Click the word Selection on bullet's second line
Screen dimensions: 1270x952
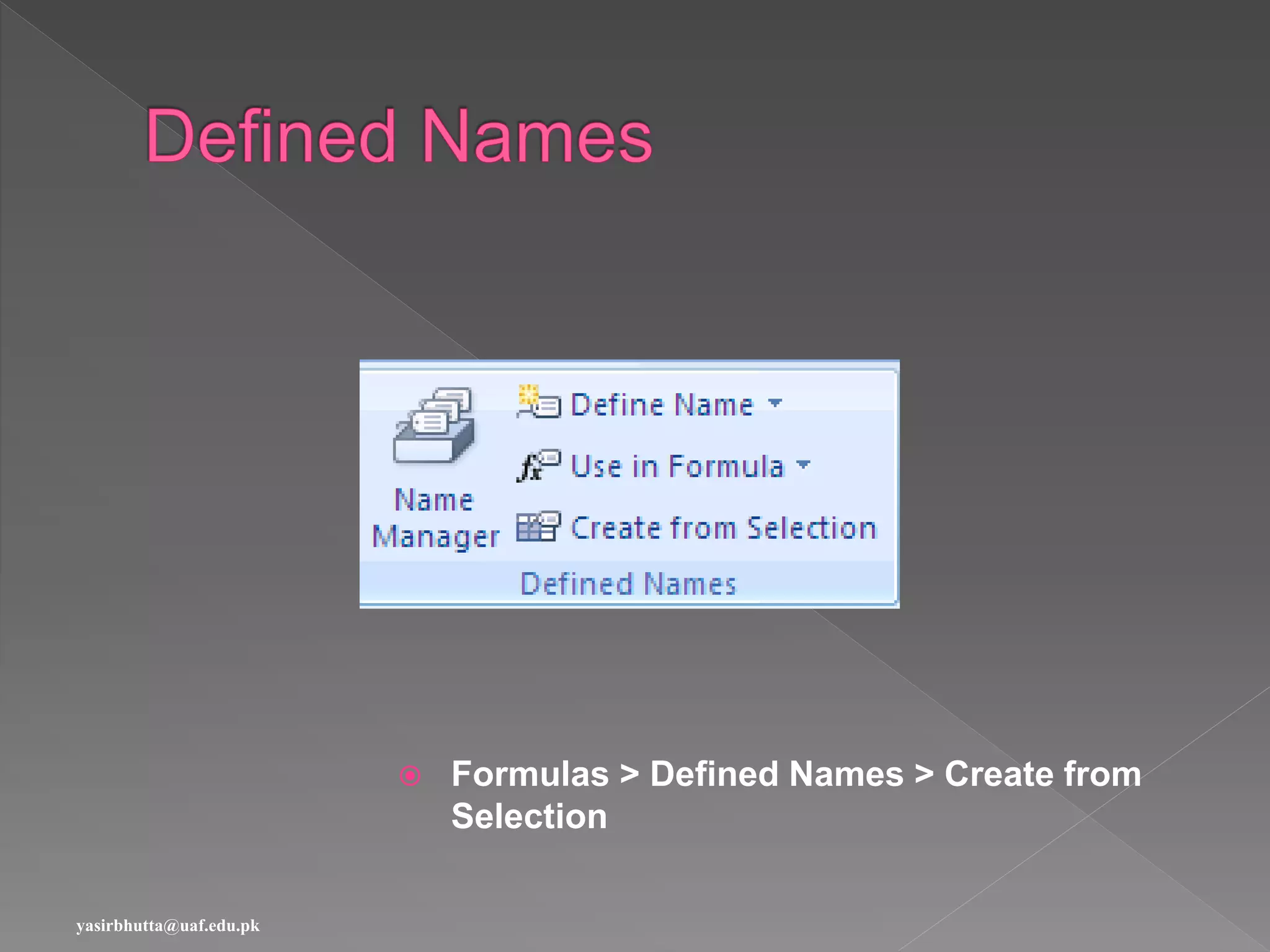(x=529, y=816)
